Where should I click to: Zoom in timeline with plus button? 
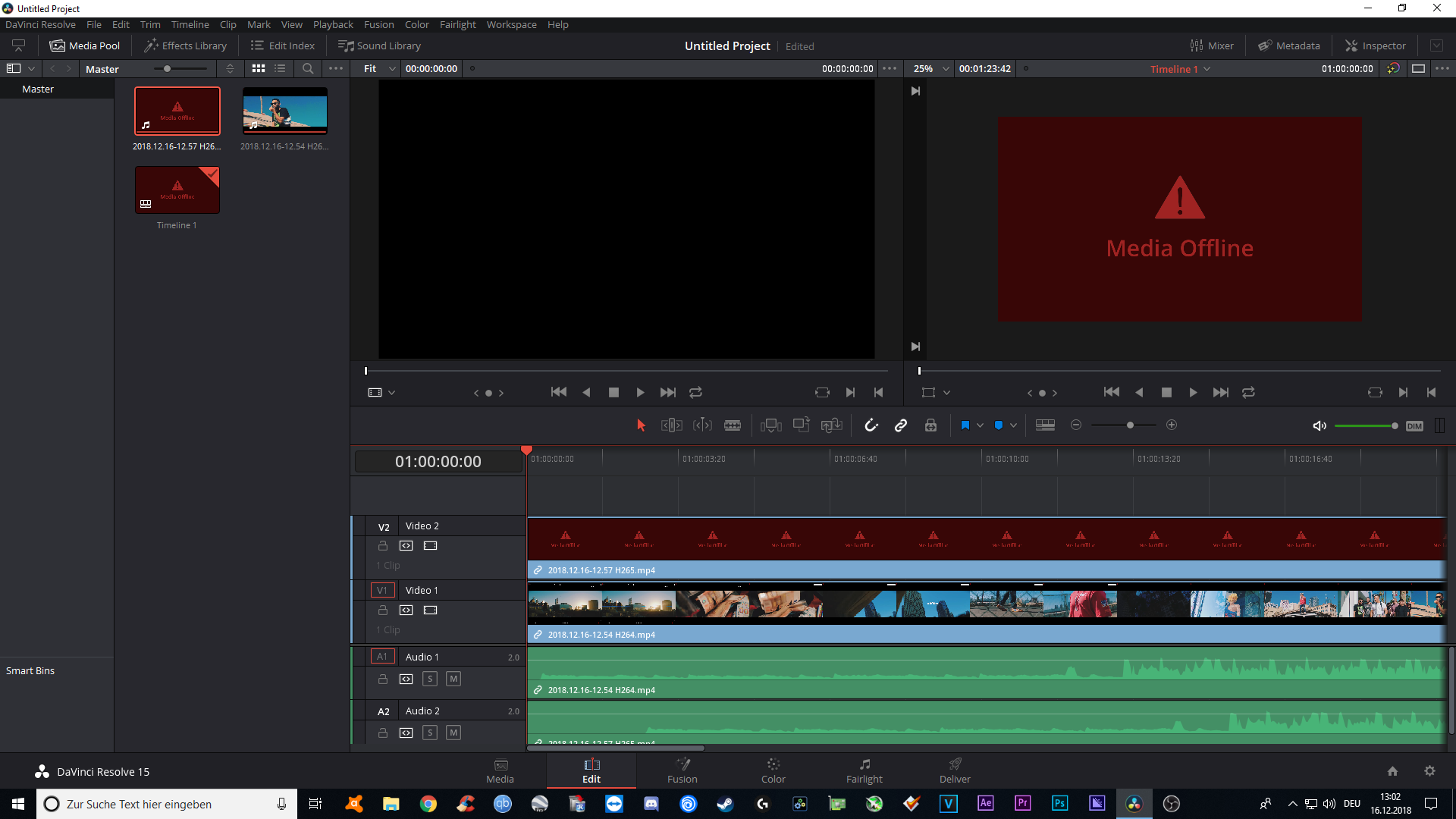1172,425
